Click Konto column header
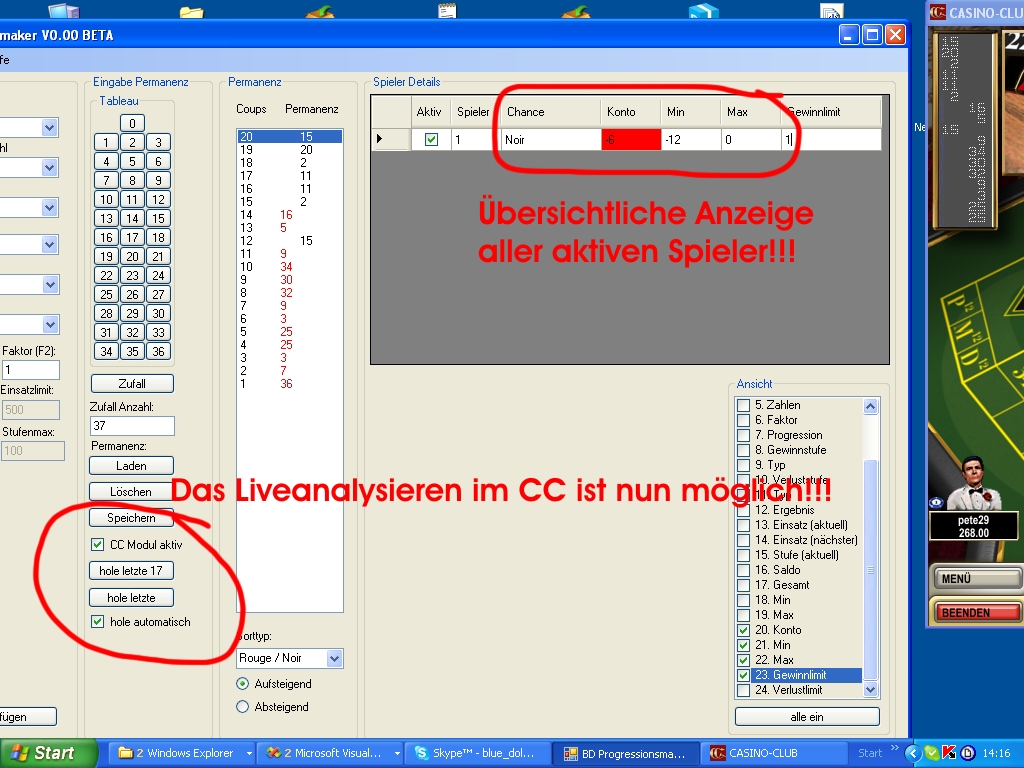The width and height of the screenshot is (1024, 768). pyautogui.click(x=631, y=112)
